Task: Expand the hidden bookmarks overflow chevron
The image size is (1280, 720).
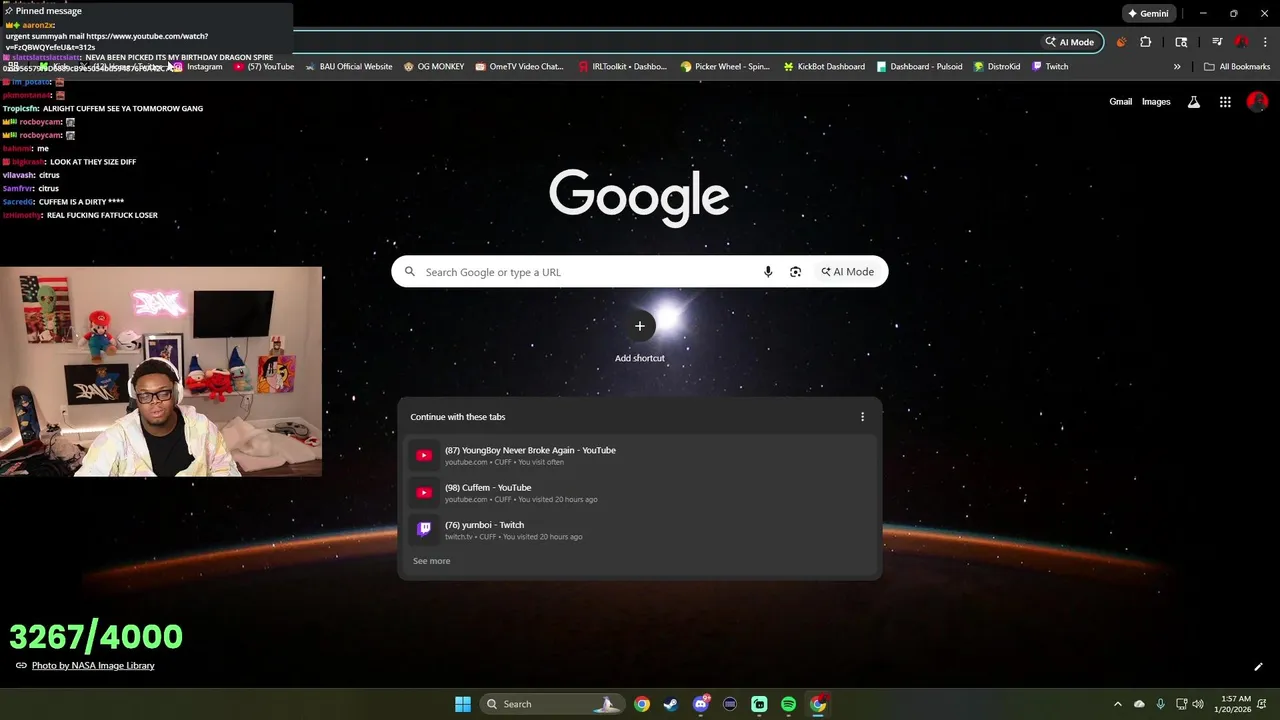Action: coord(1177,67)
